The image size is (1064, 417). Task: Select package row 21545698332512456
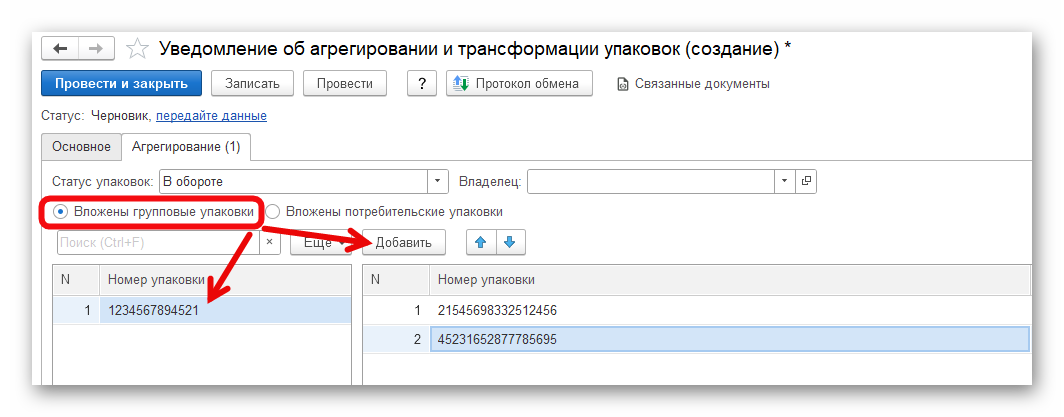click(x=696, y=311)
